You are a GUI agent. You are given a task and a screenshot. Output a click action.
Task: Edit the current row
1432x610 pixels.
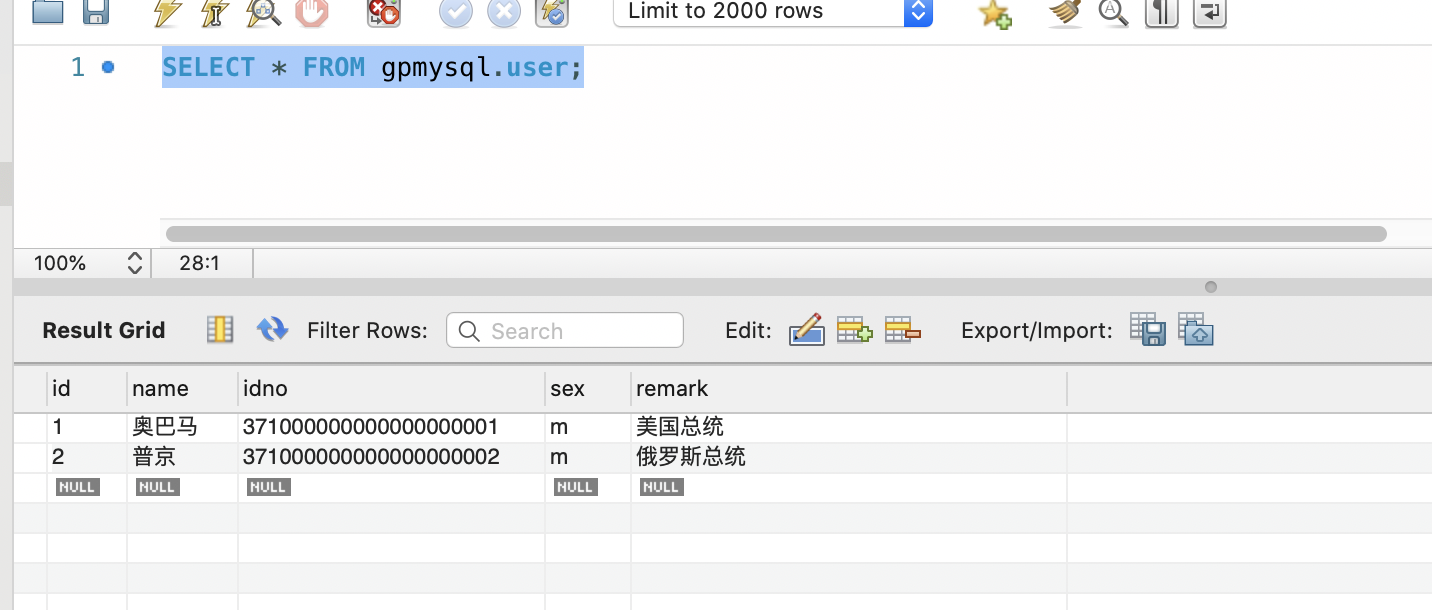(x=806, y=330)
